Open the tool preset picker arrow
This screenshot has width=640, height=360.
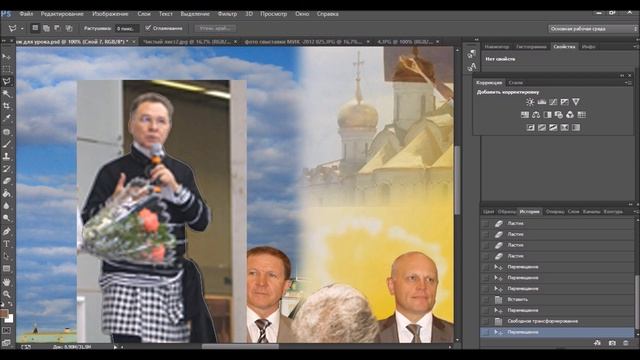coord(22,29)
